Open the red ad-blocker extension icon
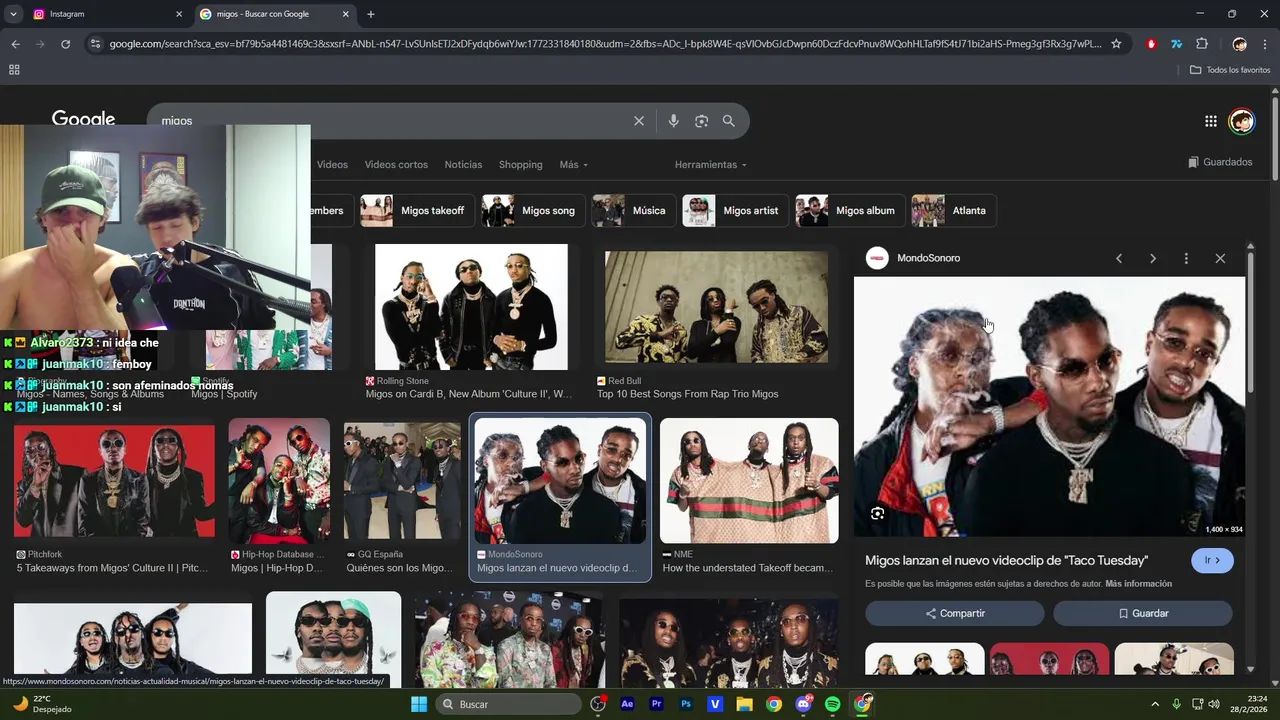Viewport: 1280px width, 720px height. pyautogui.click(x=1151, y=44)
